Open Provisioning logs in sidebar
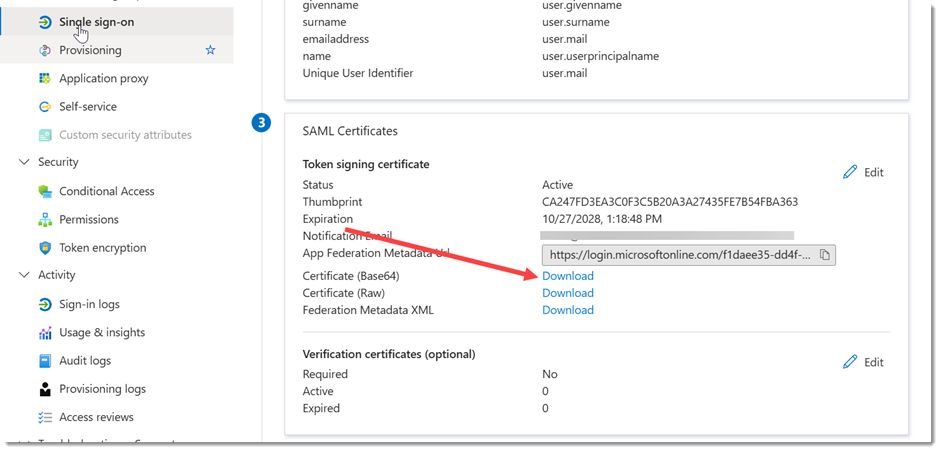Viewport: 940px width, 451px height. pyautogui.click(x=103, y=389)
